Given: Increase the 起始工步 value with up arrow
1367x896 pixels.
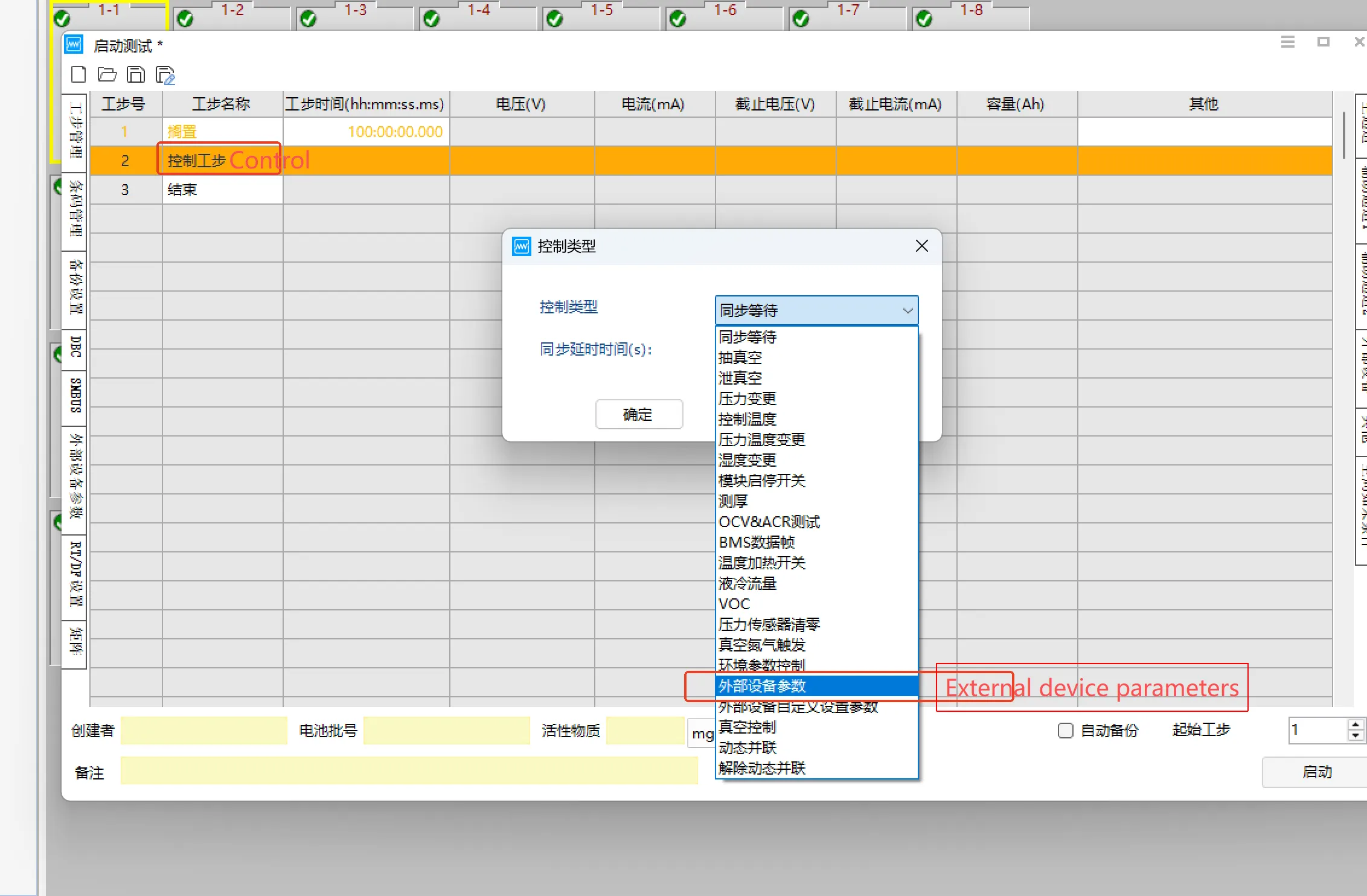Looking at the screenshot, I should pyautogui.click(x=1356, y=724).
